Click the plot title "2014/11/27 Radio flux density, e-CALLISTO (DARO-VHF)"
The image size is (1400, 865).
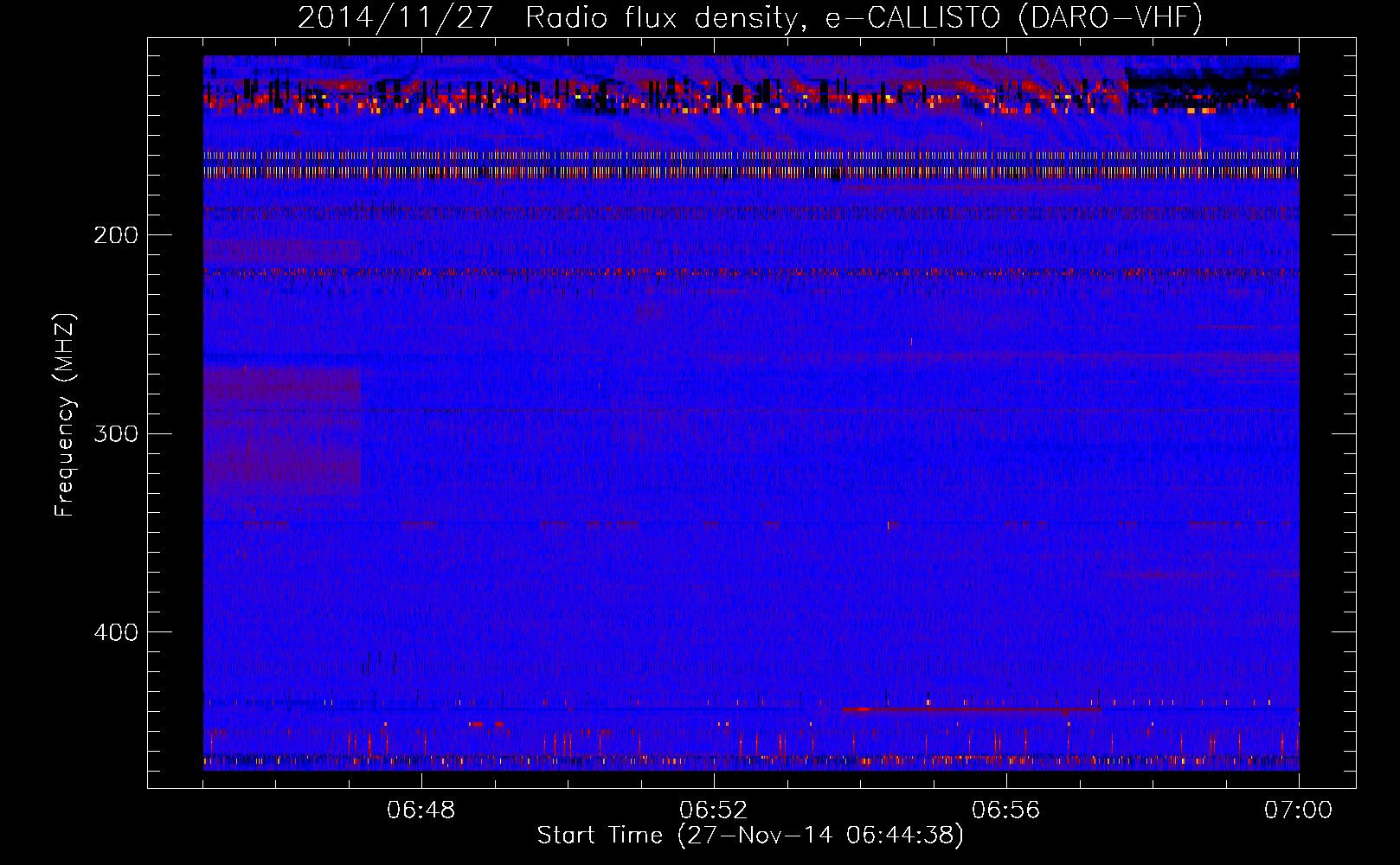750,18
